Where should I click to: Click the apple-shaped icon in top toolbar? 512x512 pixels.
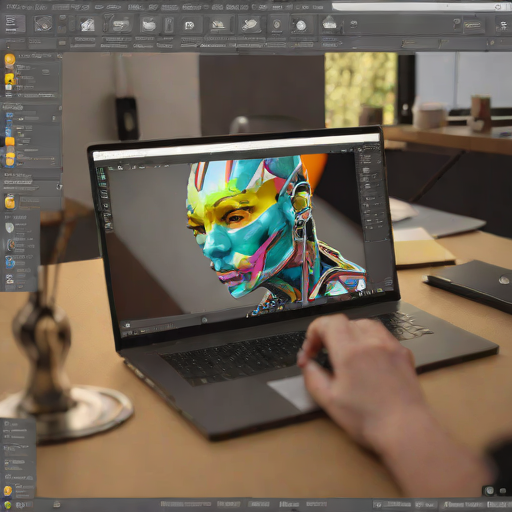(x=149, y=24)
